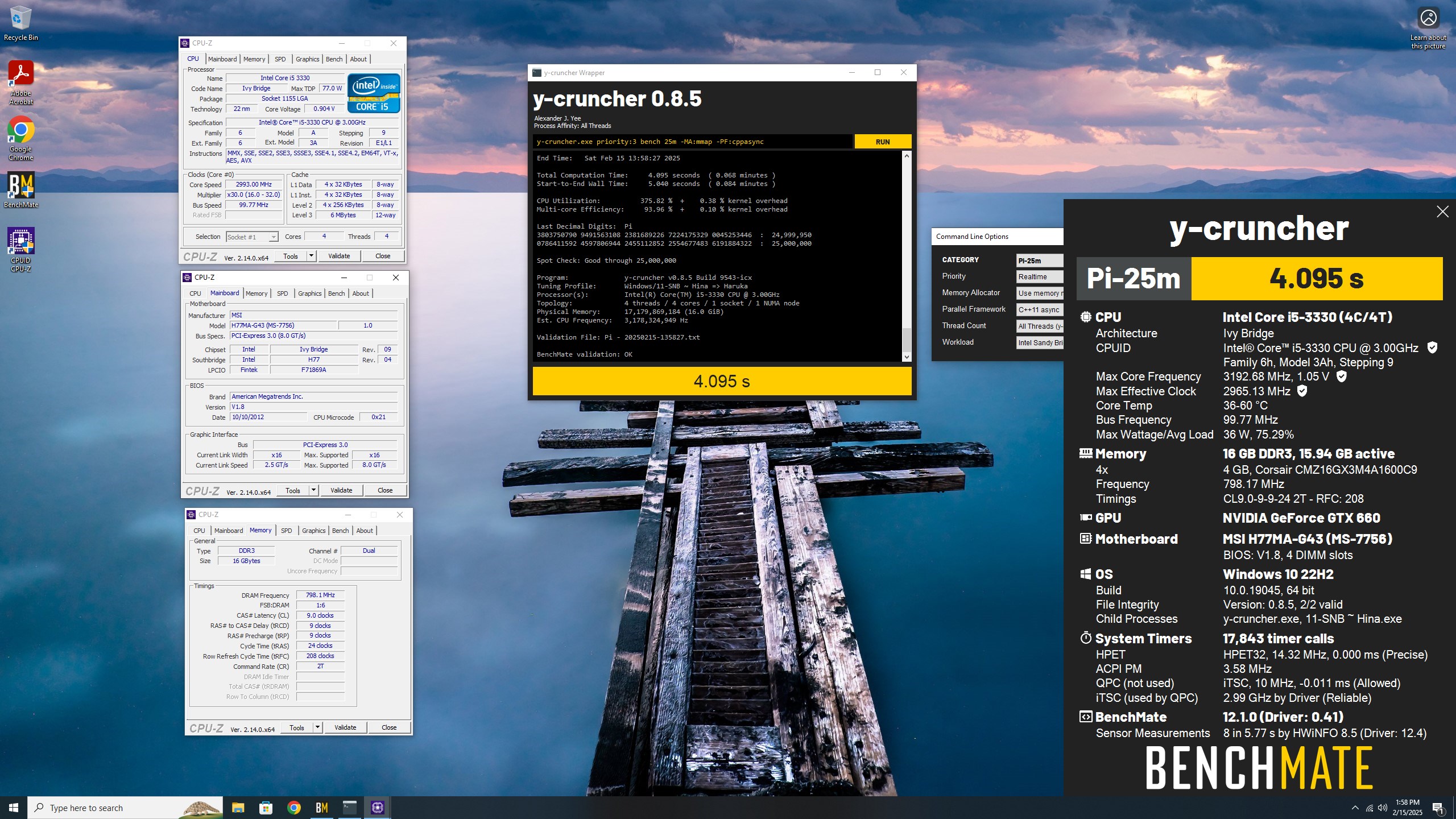The height and width of the screenshot is (819, 1456).
Task: Open Bench tab in top CPU-Z window
Action: coord(334,59)
